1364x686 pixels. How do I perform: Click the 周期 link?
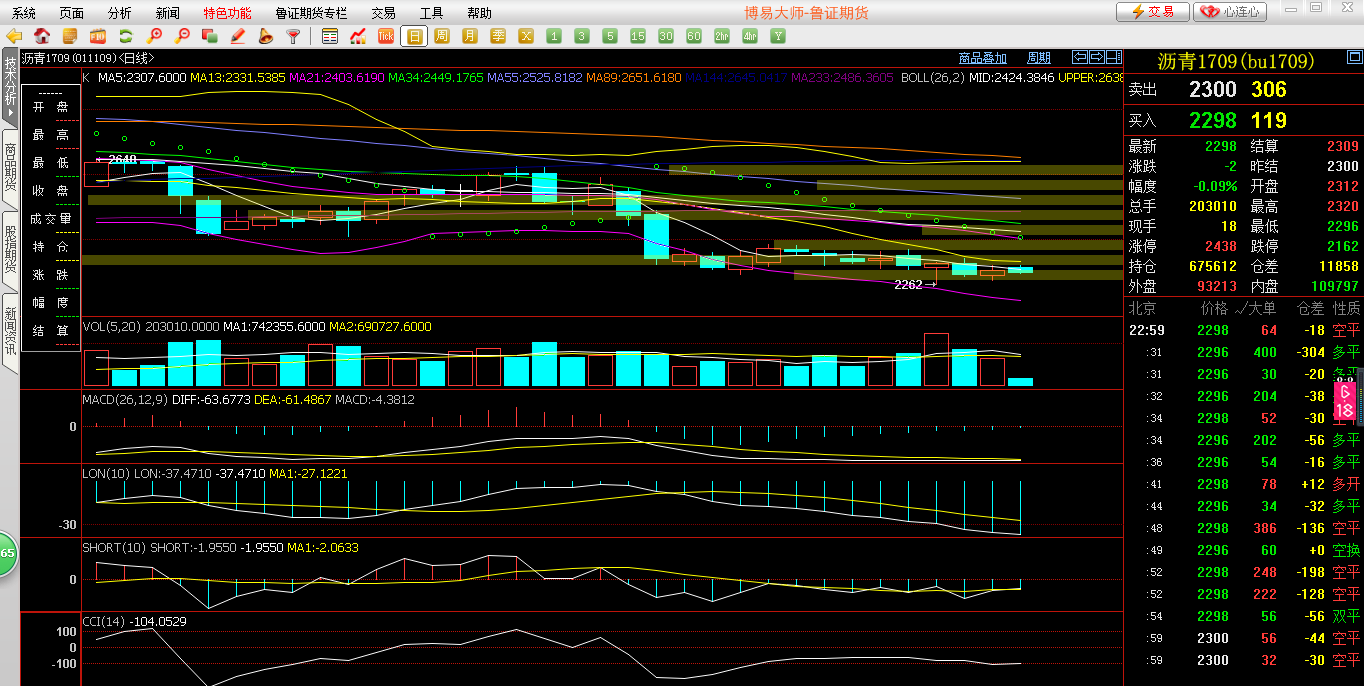[x=1039, y=58]
